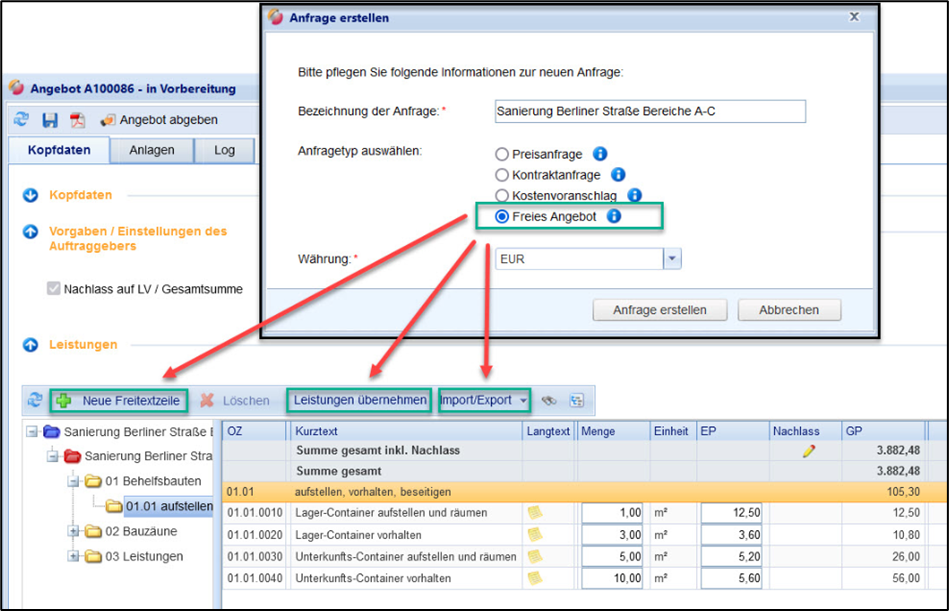Switch to the Anlagen tab
Screen dimensions: 949x611
[151, 150]
